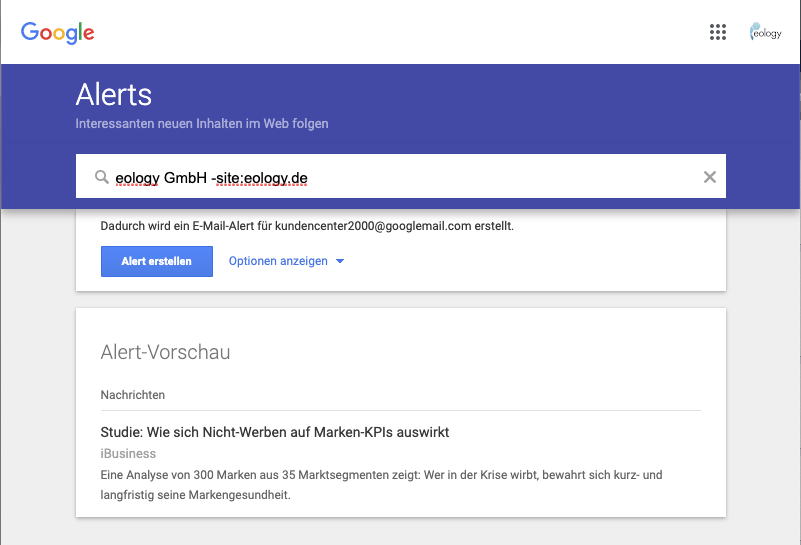The height and width of the screenshot is (545, 801).
Task: Click the Nachrichten section label
Action: tap(132, 395)
